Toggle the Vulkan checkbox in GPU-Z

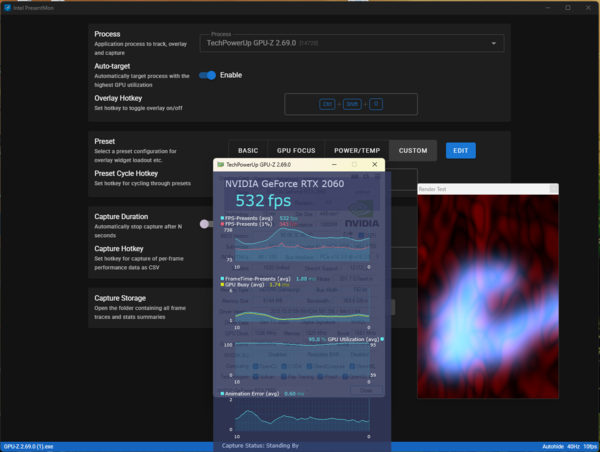(255, 377)
